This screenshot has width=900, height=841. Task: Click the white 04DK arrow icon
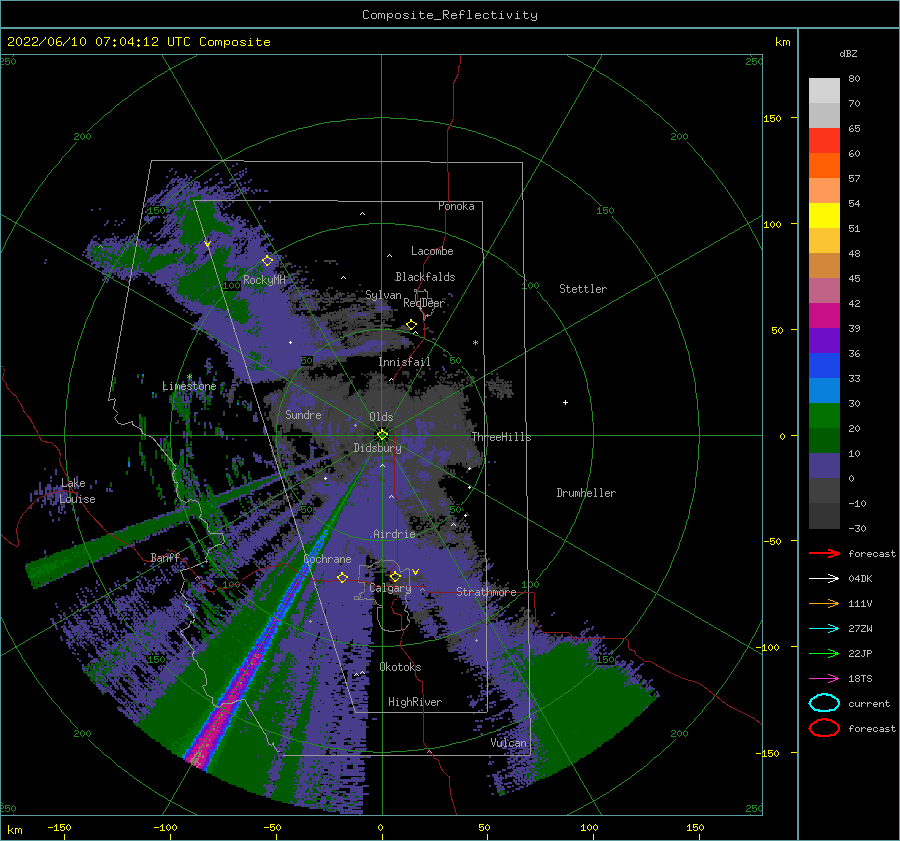[824, 579]
